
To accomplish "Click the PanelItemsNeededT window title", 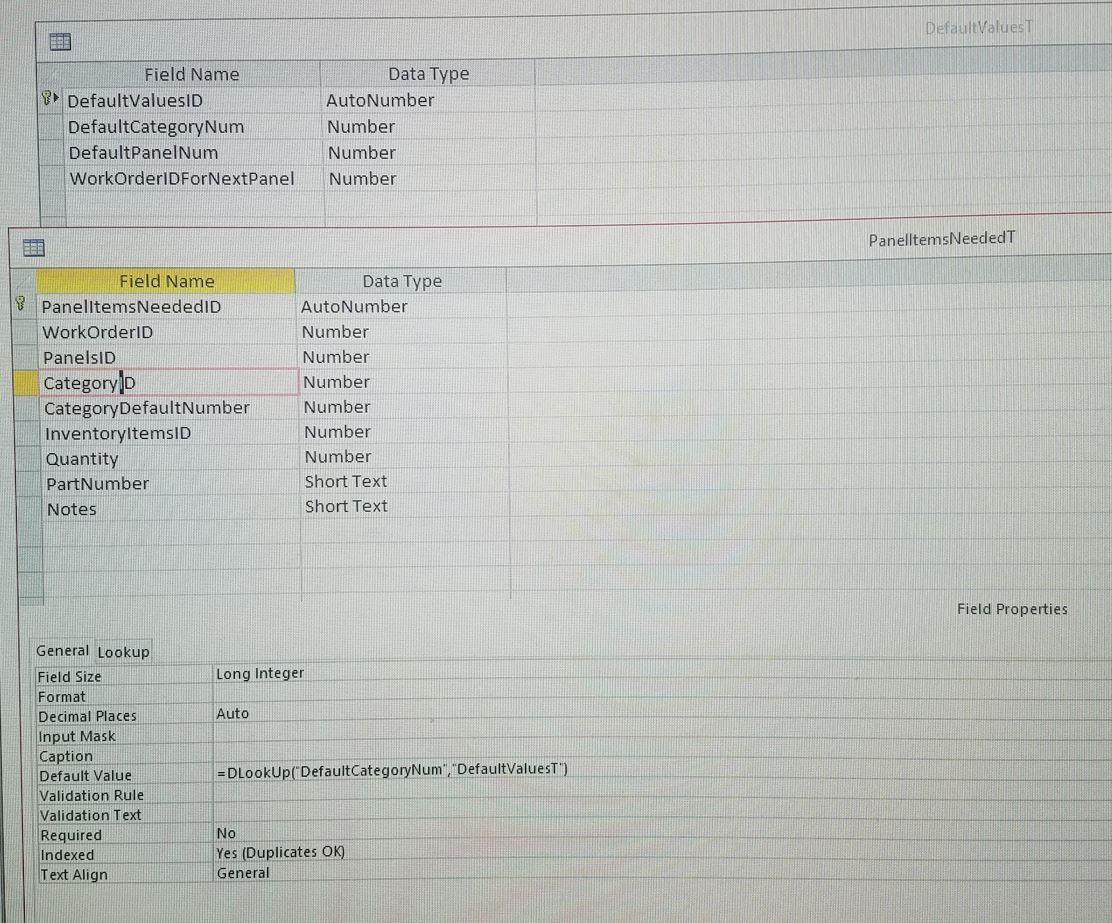I will 942,239.
